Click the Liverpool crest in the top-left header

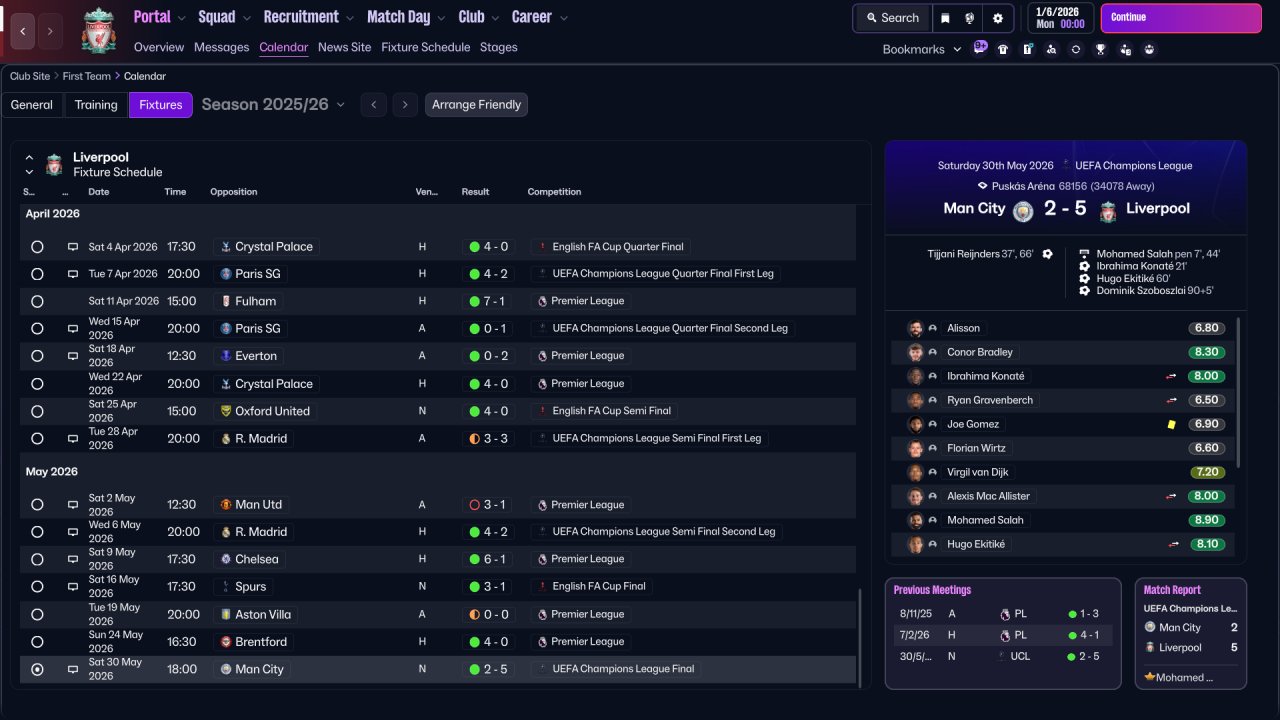[98, 30]
